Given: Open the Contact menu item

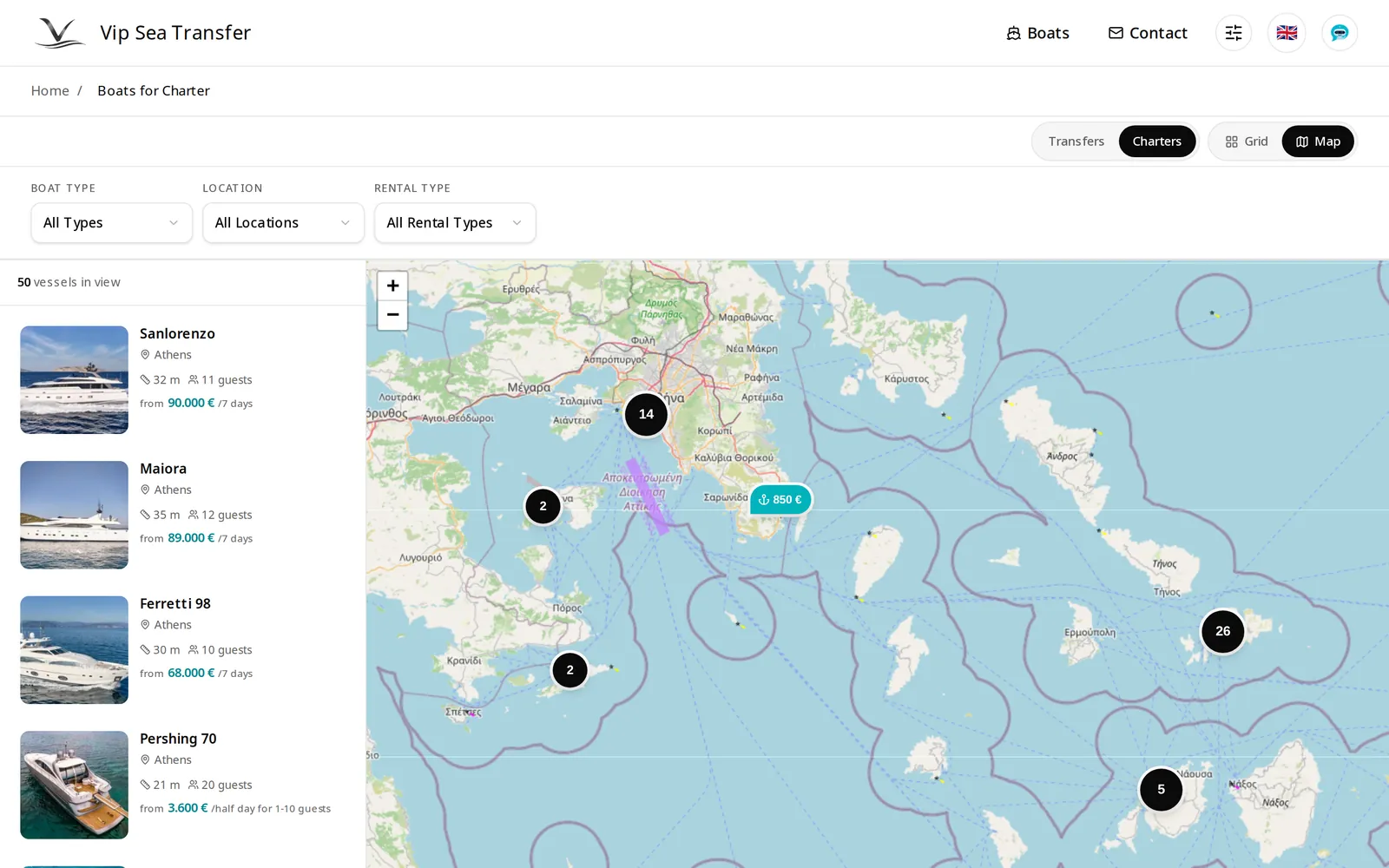Looking at the screenshot, I should click(x=1148, y=33).
